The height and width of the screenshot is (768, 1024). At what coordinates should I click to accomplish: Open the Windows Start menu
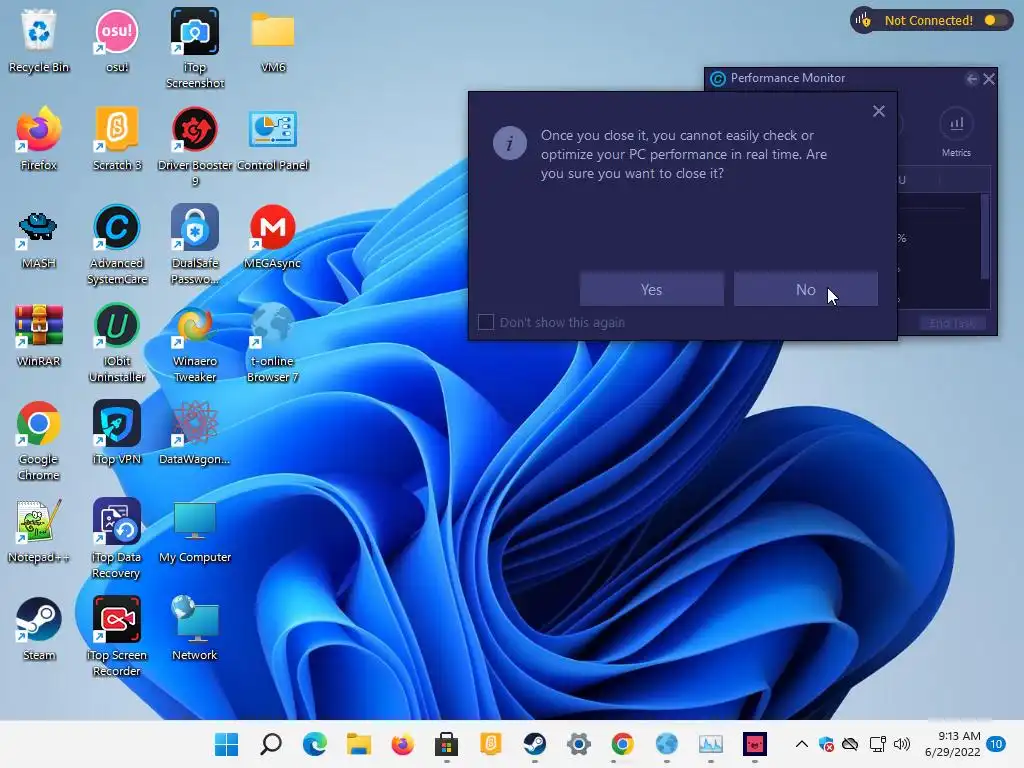(227, 744)
